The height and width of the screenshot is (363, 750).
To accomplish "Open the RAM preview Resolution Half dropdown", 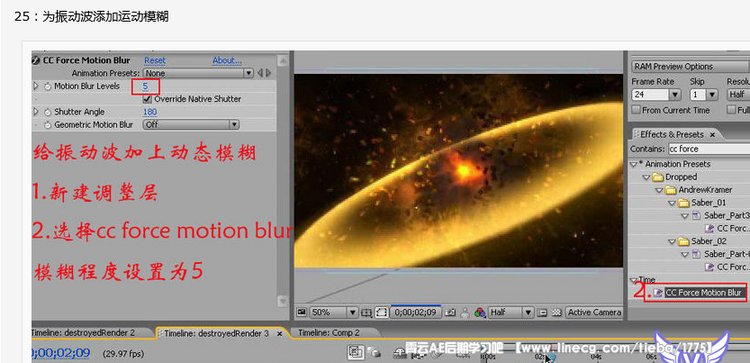I will [x=738, y=95].
